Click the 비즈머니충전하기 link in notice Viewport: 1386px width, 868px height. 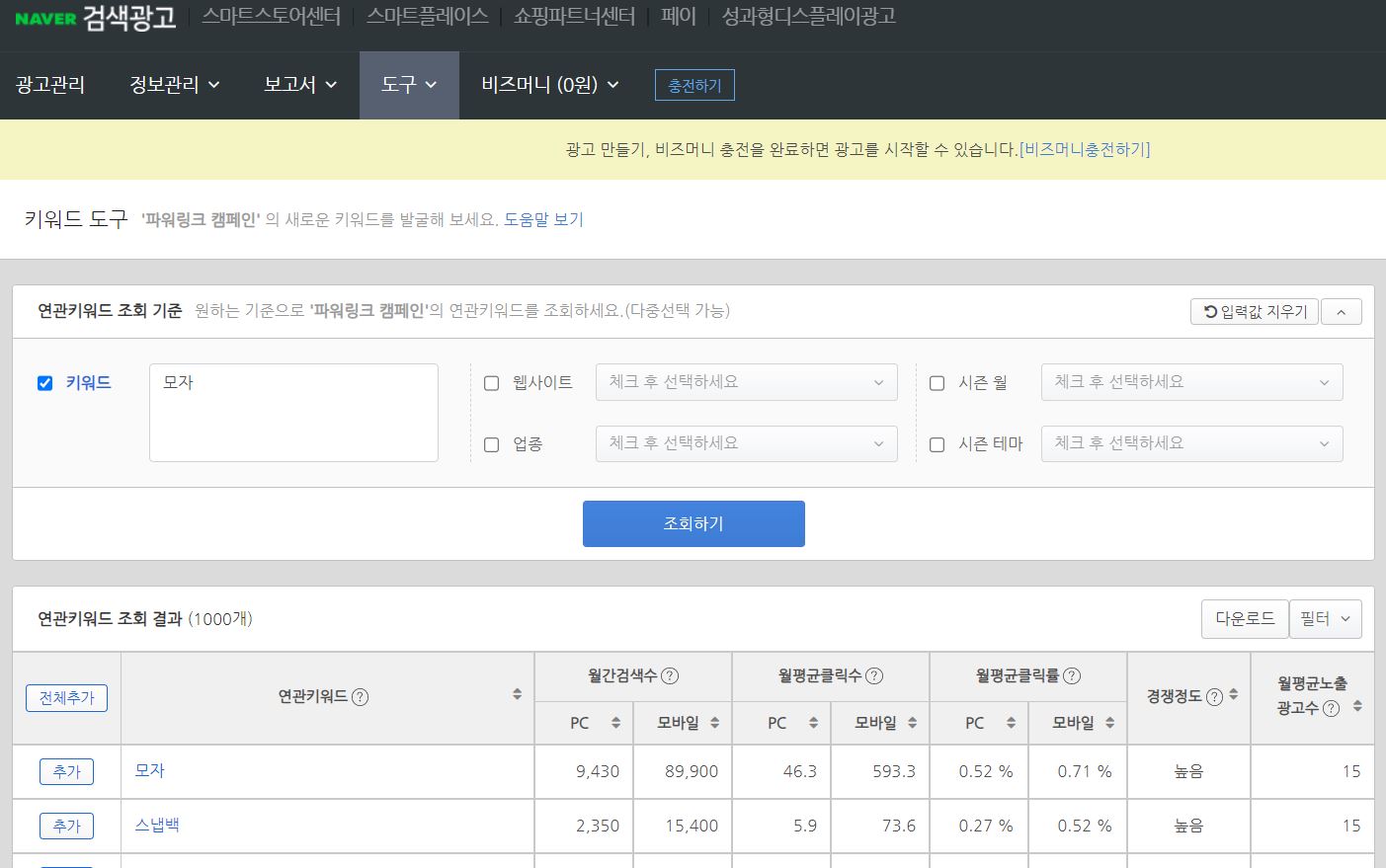(x=1085, y=149)
